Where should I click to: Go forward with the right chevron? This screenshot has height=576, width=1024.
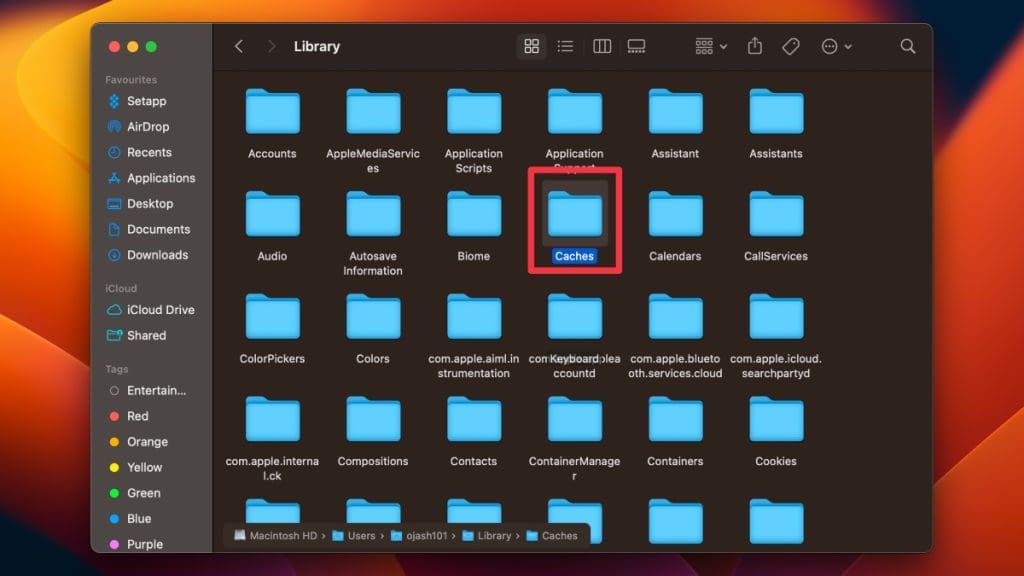tap(271, 46)
